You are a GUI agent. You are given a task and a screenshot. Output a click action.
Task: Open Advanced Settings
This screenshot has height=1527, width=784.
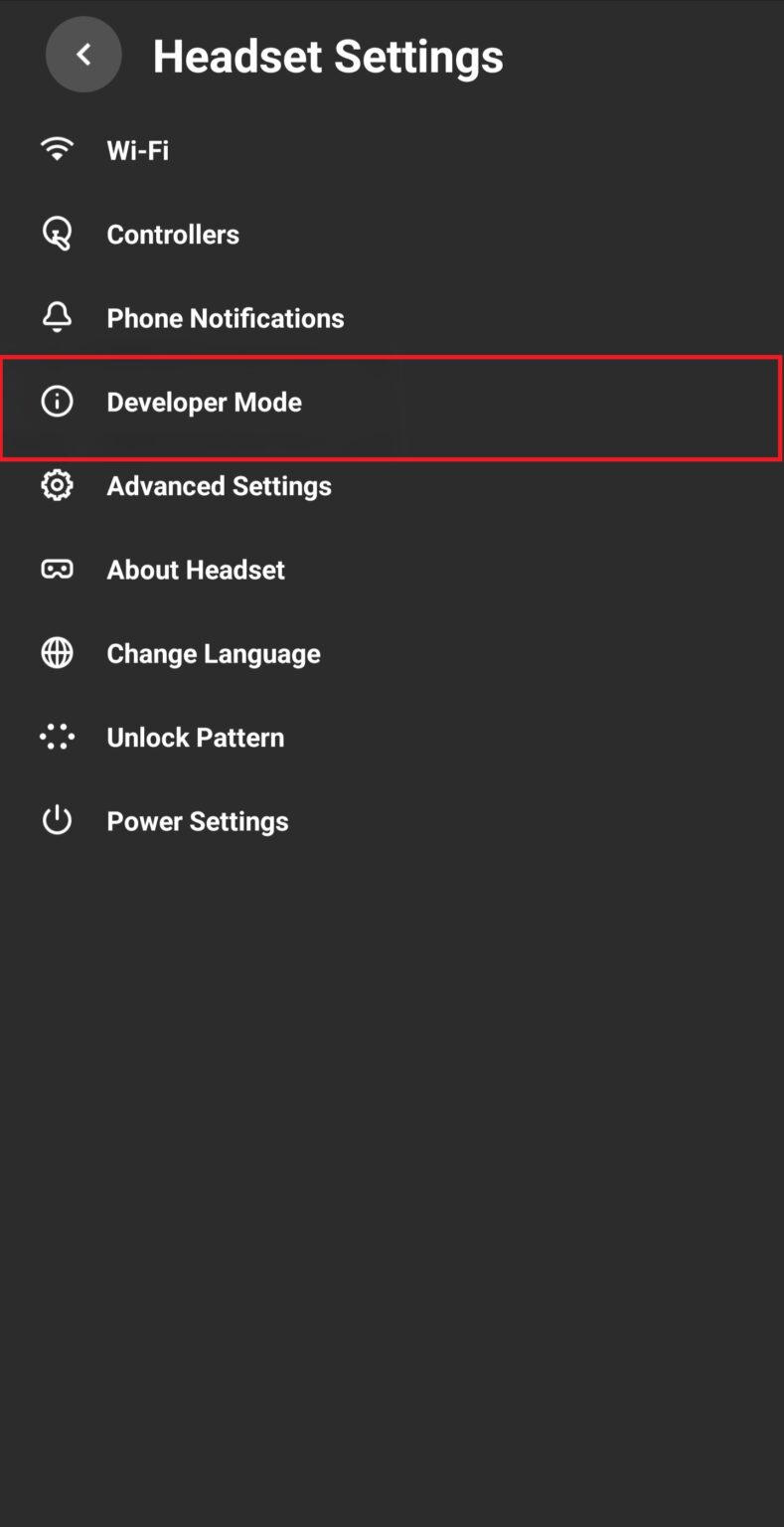click(x=219, y=486)
